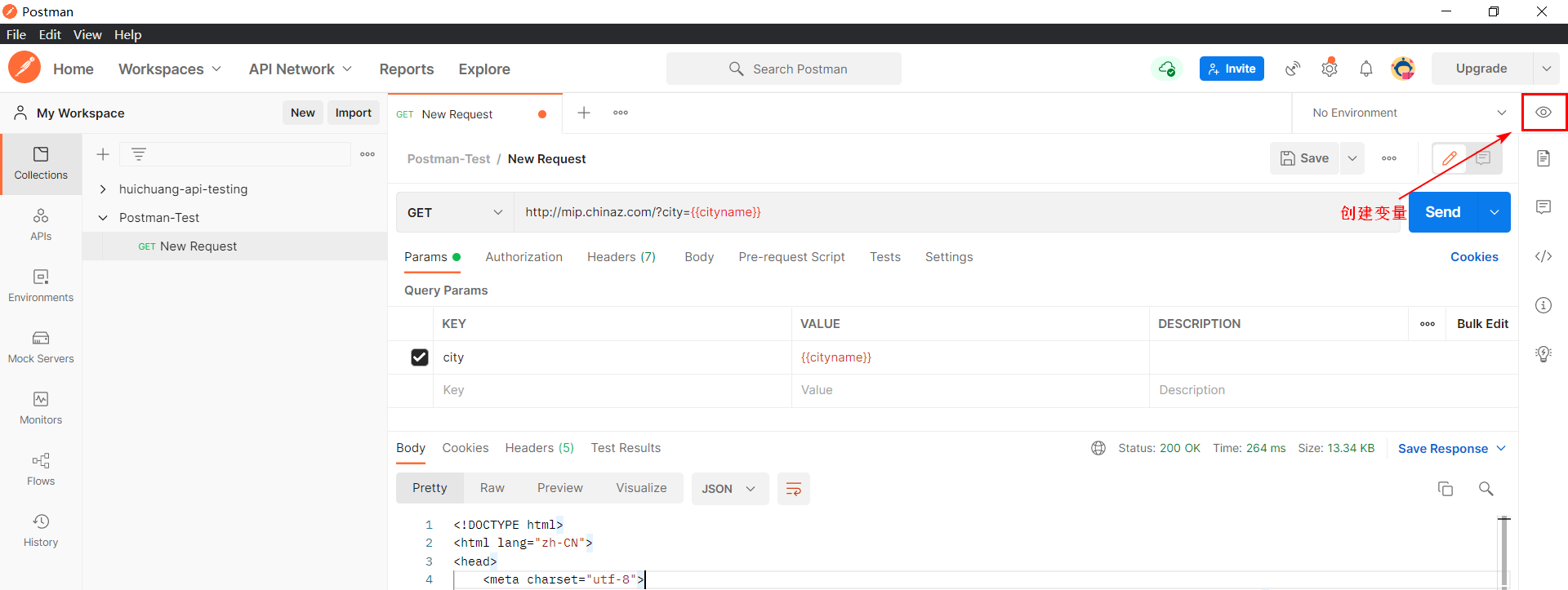Open the Monitors sidebar panel

[x=41, y=409]
